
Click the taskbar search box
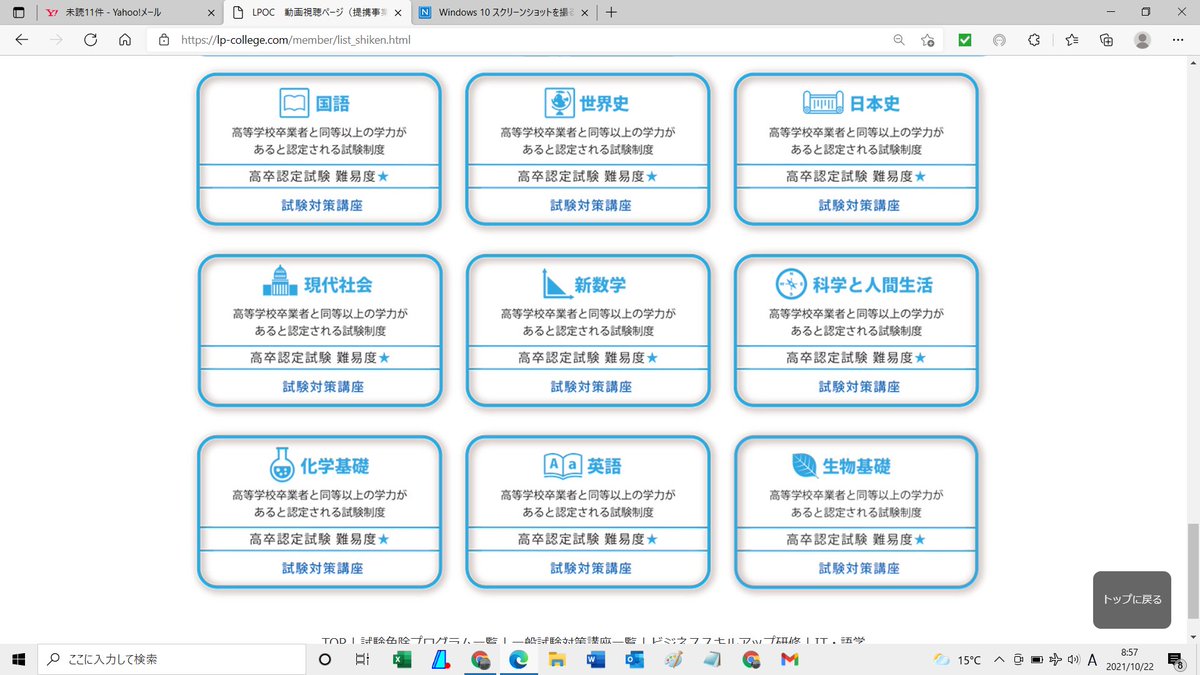coord(172,659)
